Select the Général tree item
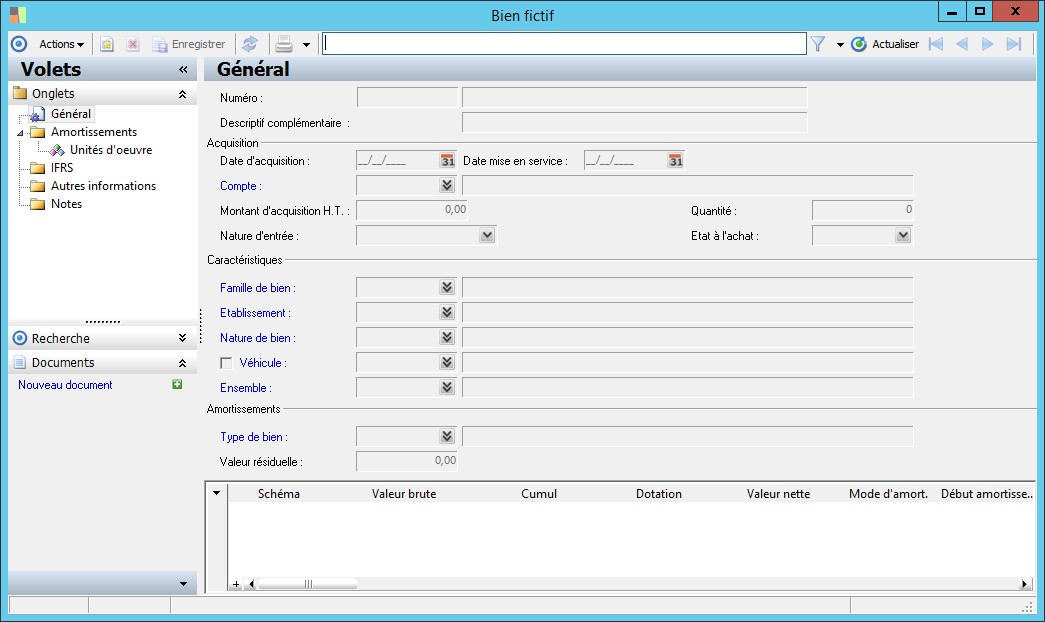 tap(71, 114)
